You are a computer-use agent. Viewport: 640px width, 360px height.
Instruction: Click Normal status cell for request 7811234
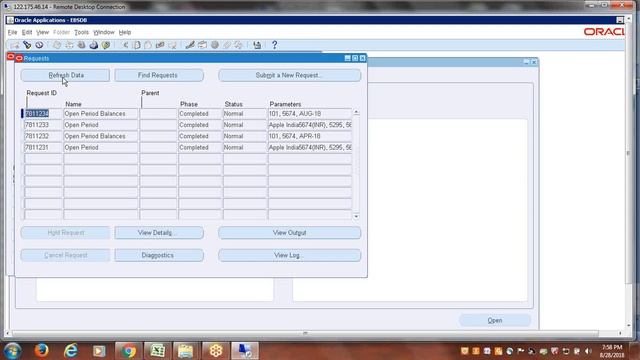(x=245, y=113)
